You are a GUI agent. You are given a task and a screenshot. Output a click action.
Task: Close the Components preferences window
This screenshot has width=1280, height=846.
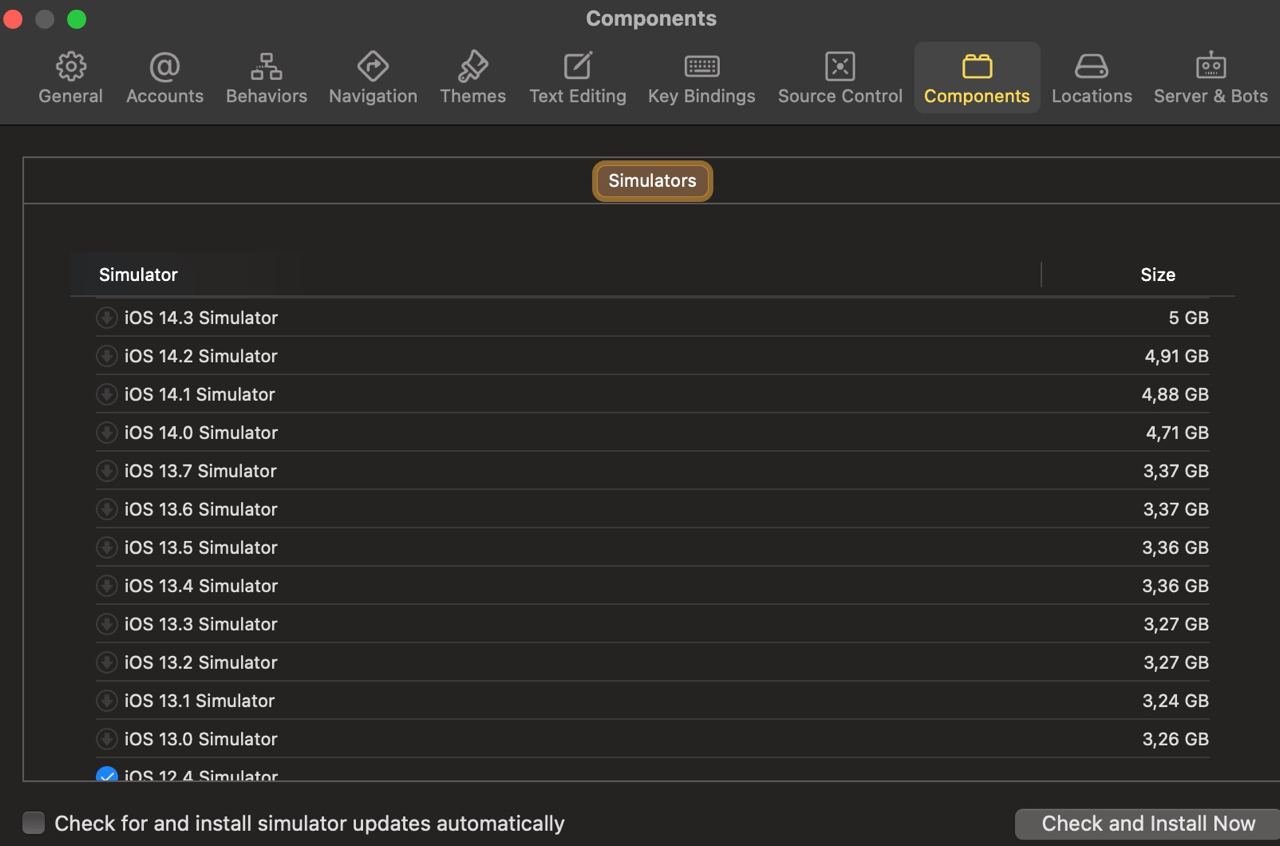coord(13,19)
